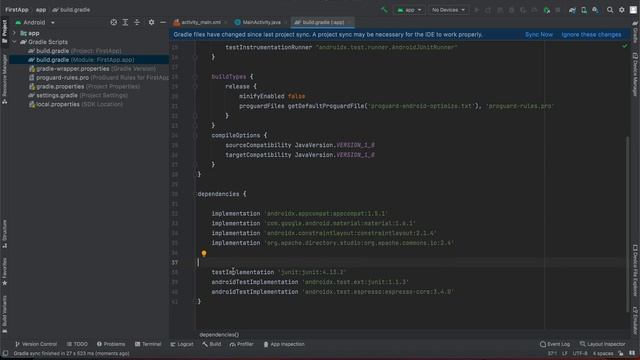Click the Search Everywhere magnifier icon
Viewport: 640px width, 360px height.
click(610, 10)
